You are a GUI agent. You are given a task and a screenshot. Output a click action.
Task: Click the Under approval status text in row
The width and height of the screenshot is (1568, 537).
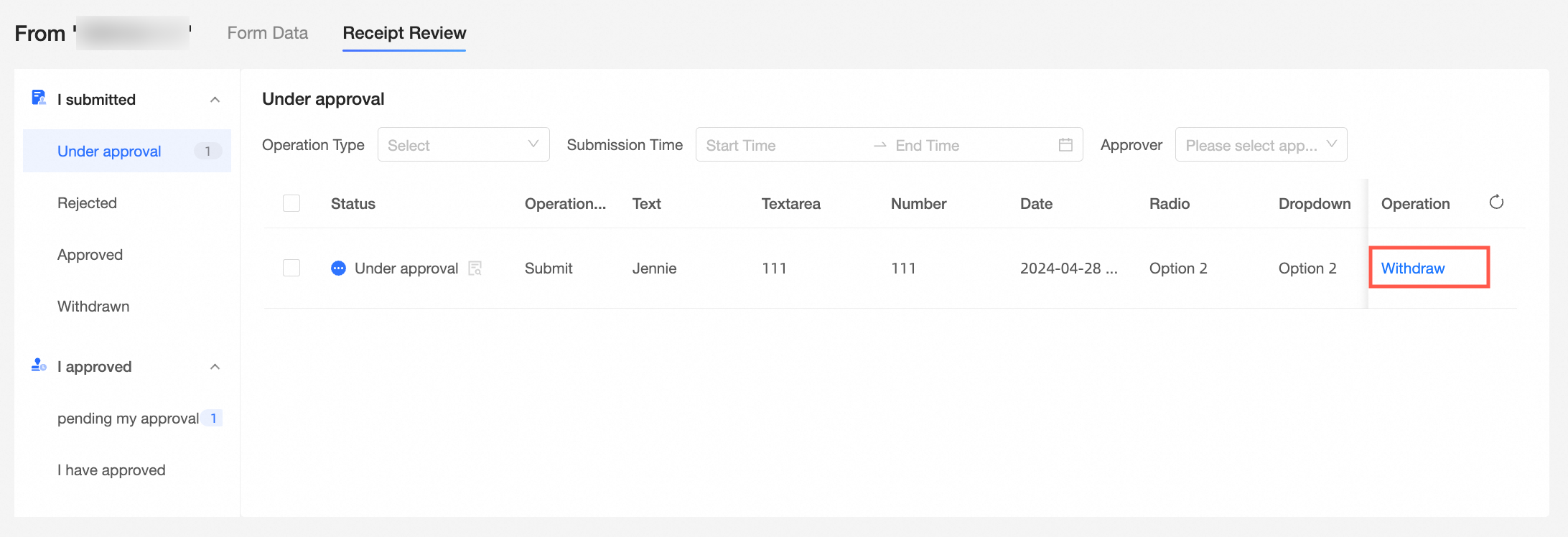(x=406, y=268)
